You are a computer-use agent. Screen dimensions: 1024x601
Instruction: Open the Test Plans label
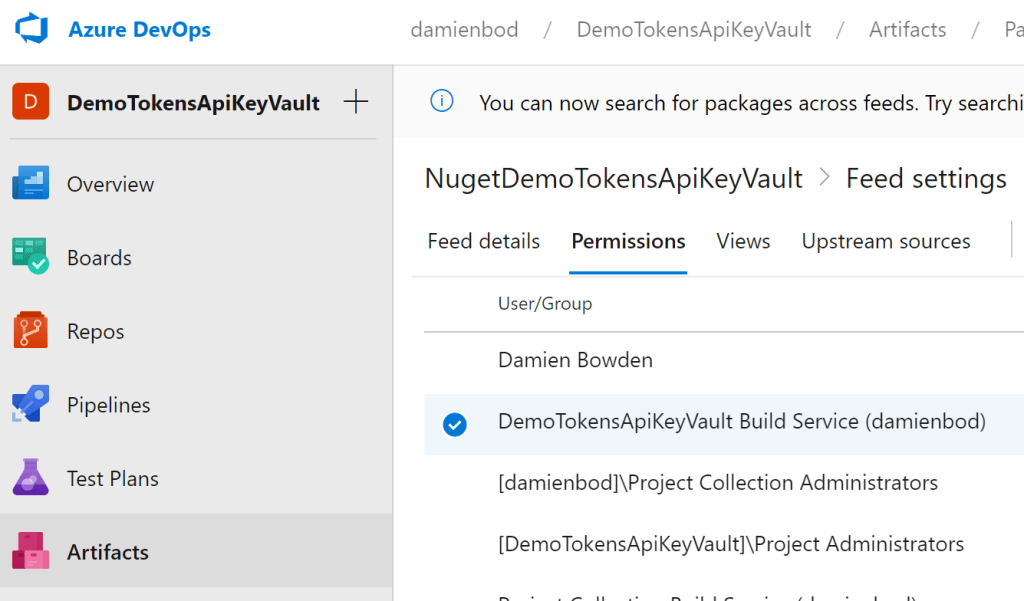pyautogui.click(x=113, y=479)
